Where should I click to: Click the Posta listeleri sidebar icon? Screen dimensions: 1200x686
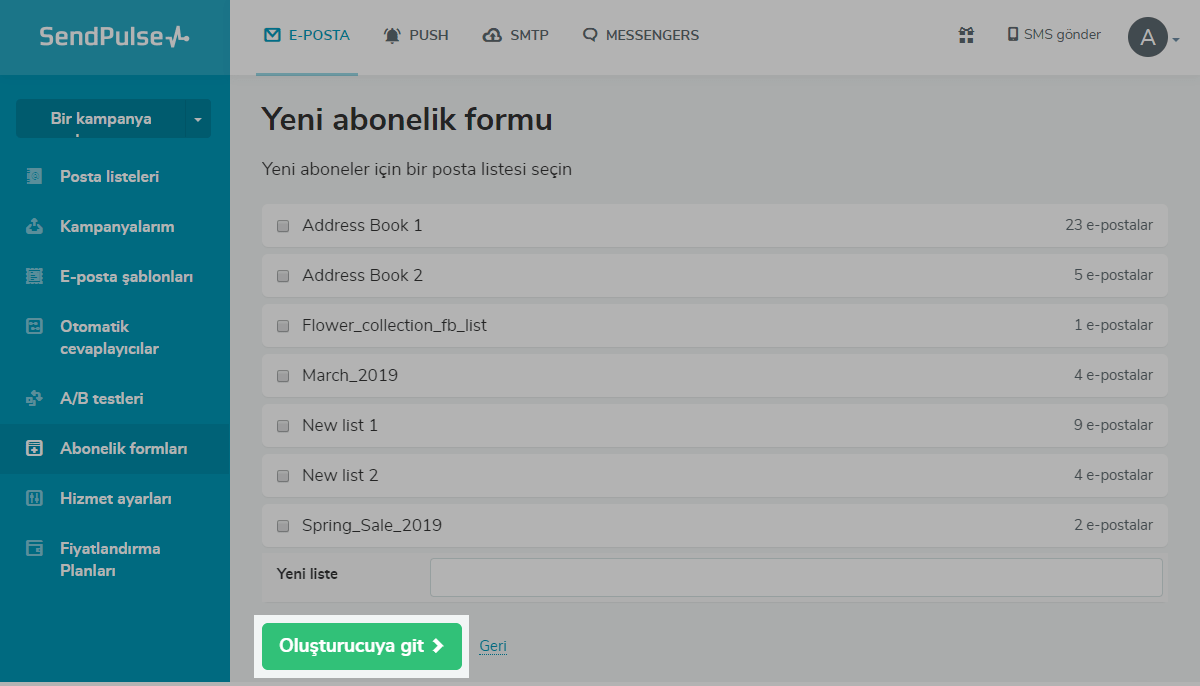pyautogui.click(x=35, y=176)
